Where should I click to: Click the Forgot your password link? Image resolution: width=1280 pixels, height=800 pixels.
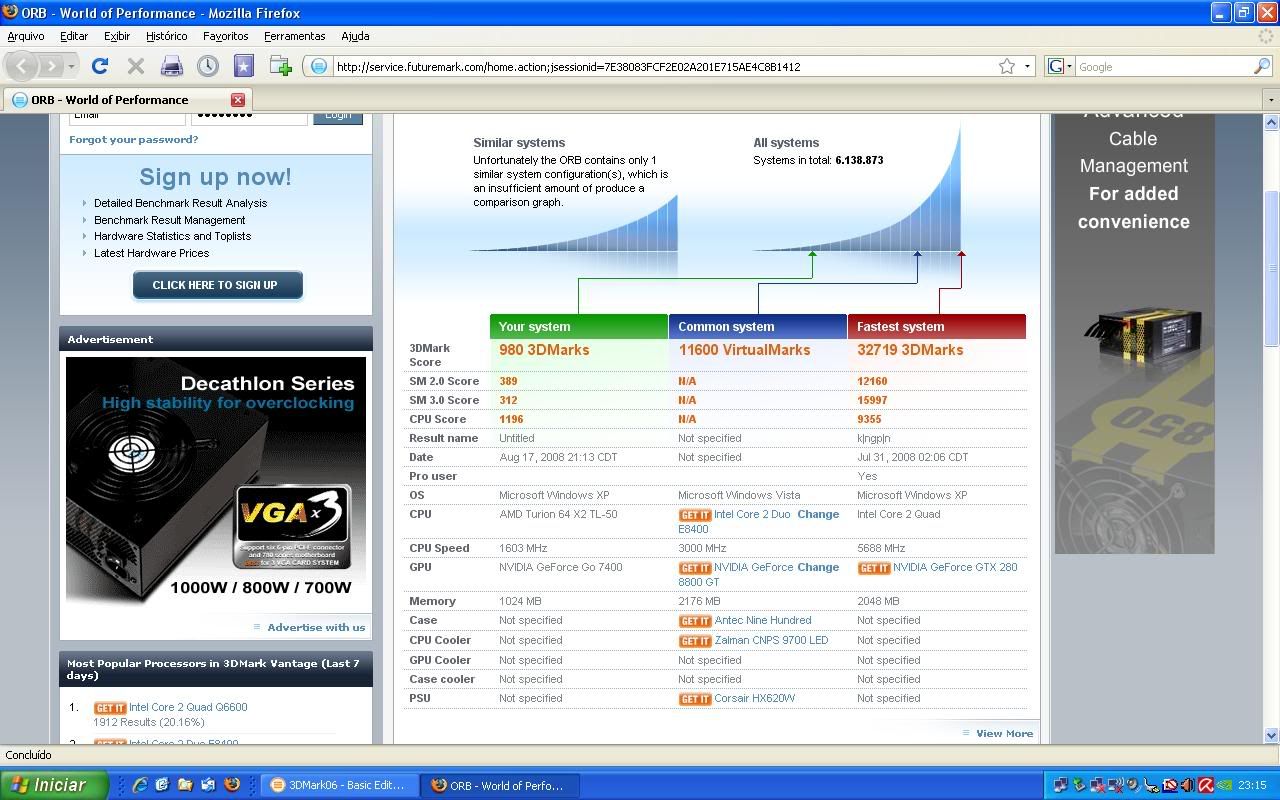(x=133, y=139)
